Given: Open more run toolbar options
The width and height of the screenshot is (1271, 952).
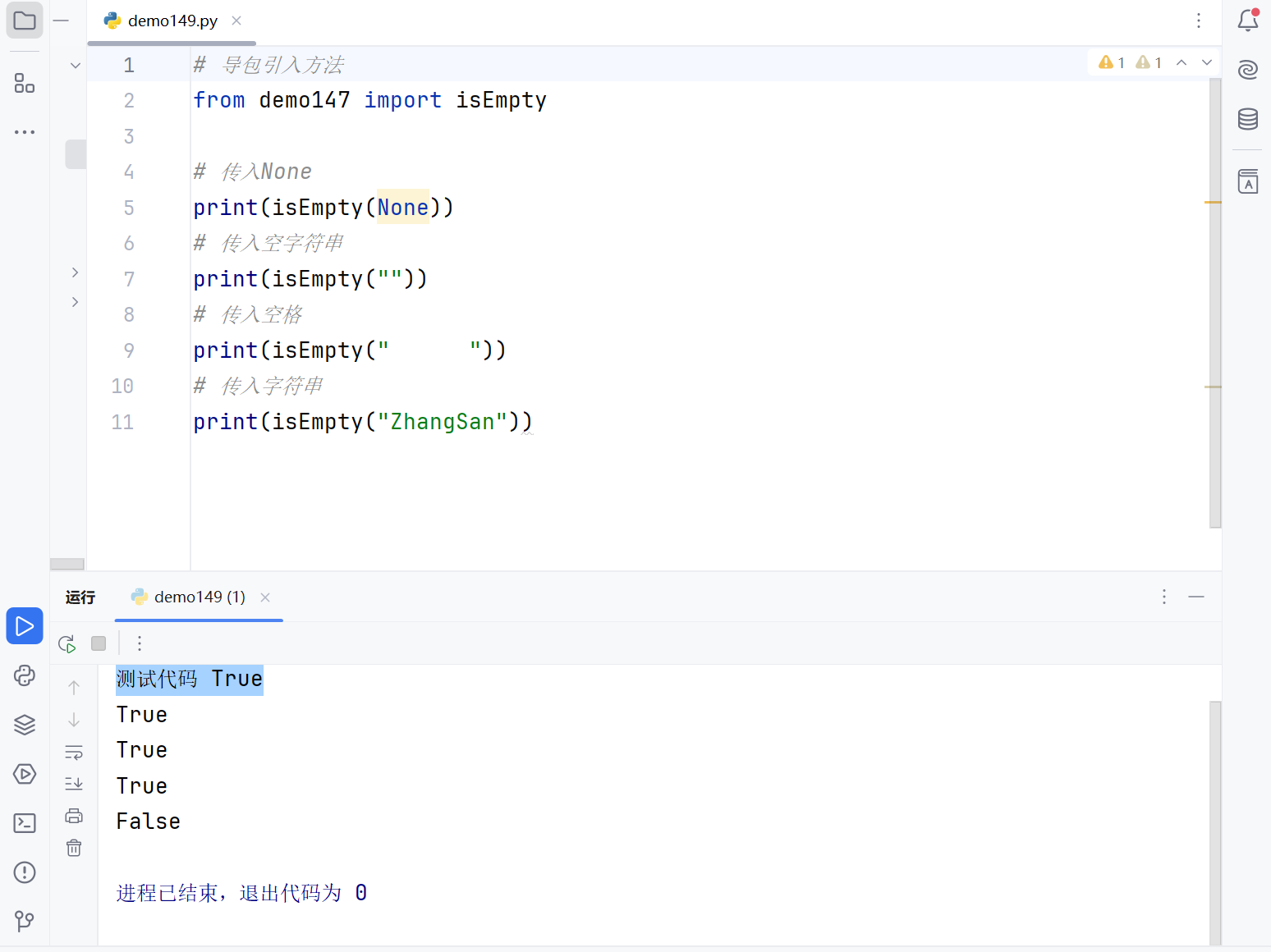Looking at the screenshot, I should click(x=140, y=643).
